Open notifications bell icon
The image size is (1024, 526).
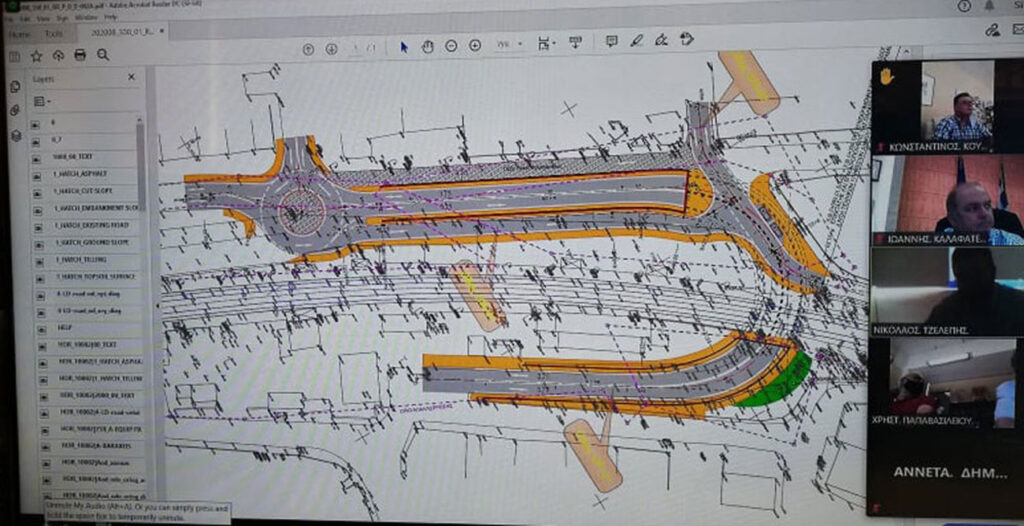989,5
